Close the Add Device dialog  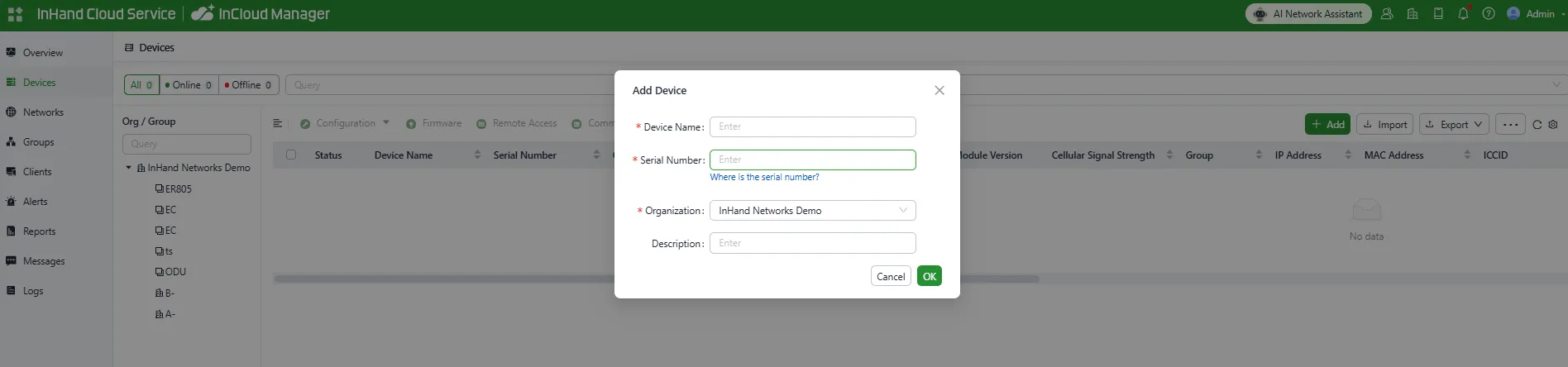coord(939,90)
